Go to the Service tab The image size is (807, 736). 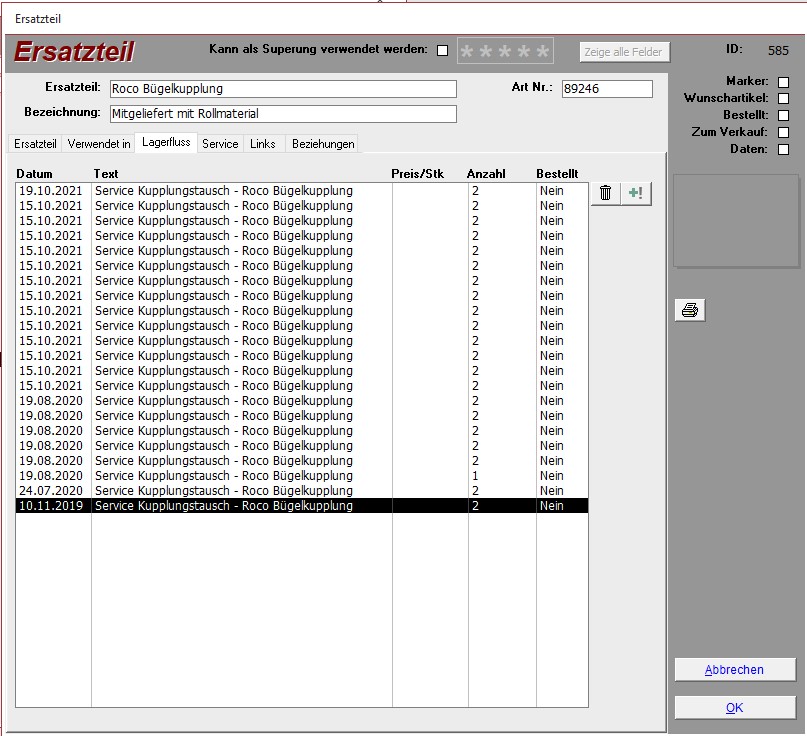tap(220, 144)
